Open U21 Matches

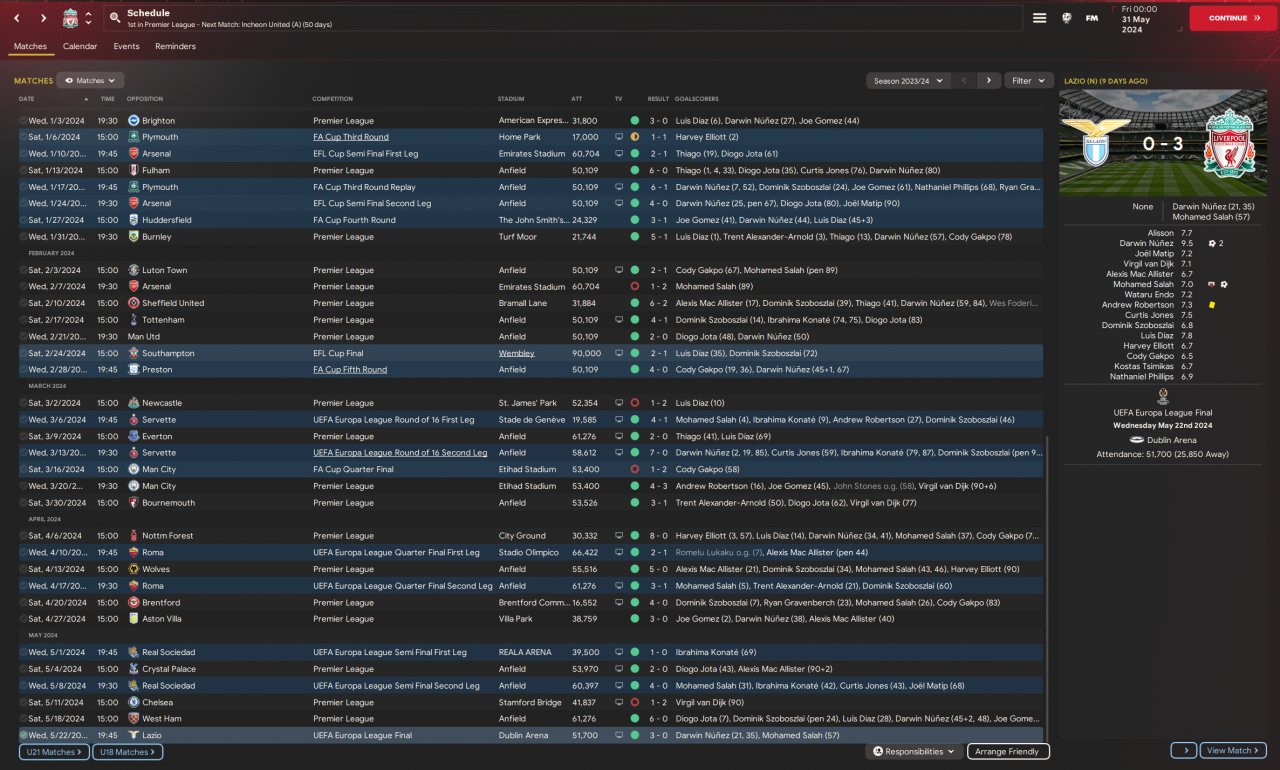point(54,752)
